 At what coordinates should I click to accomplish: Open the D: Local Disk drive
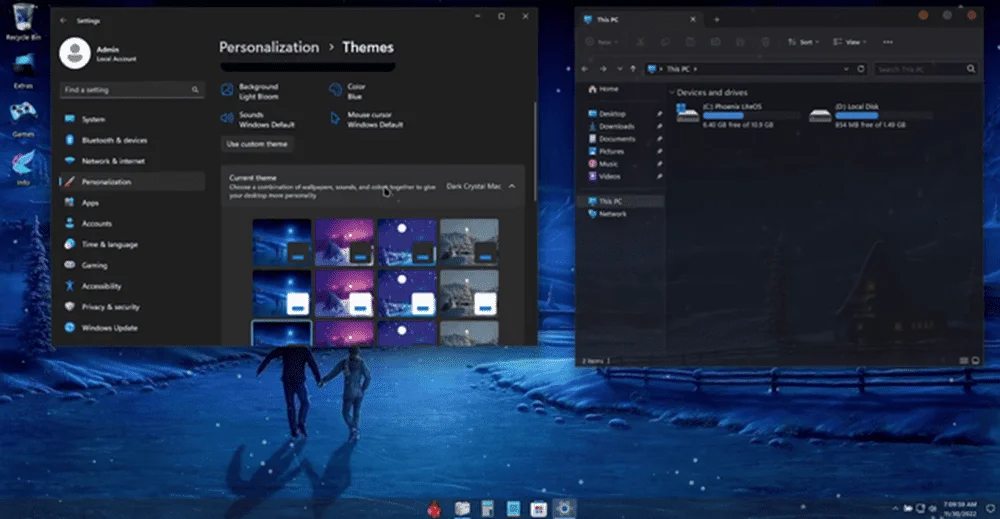tap(871, 115)
